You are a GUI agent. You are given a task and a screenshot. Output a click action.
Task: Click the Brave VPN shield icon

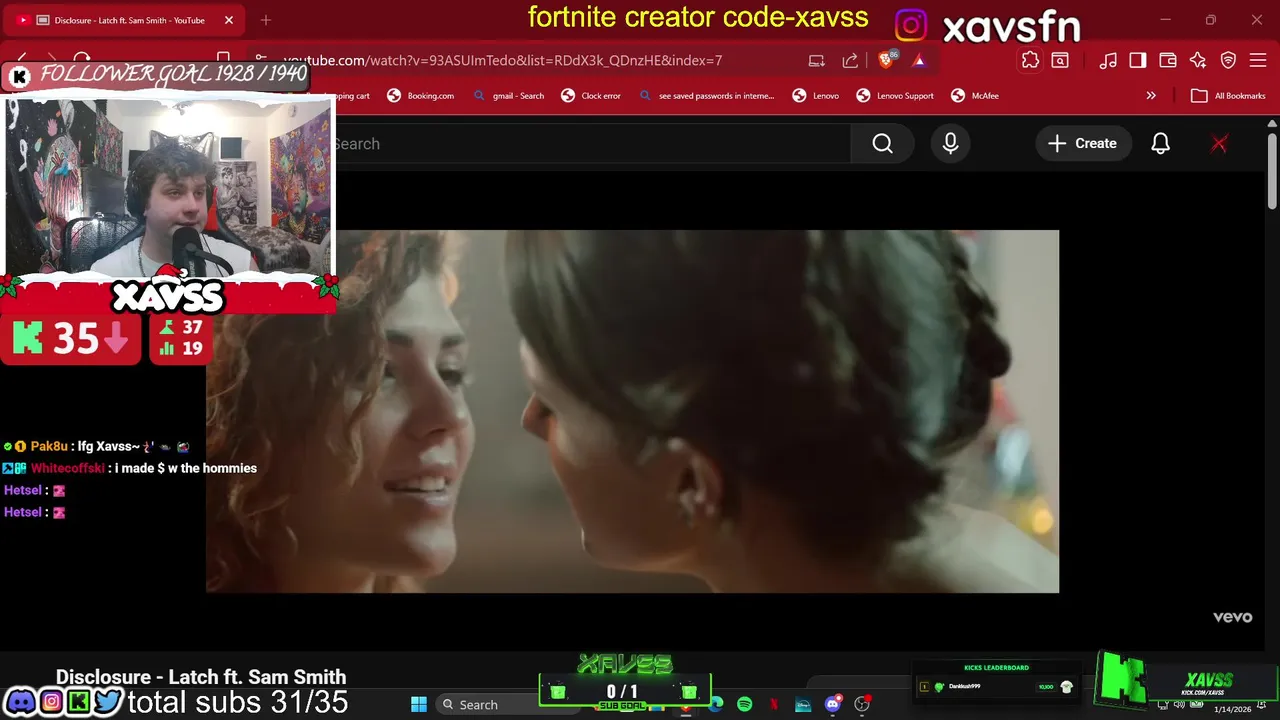(1228, 60)
